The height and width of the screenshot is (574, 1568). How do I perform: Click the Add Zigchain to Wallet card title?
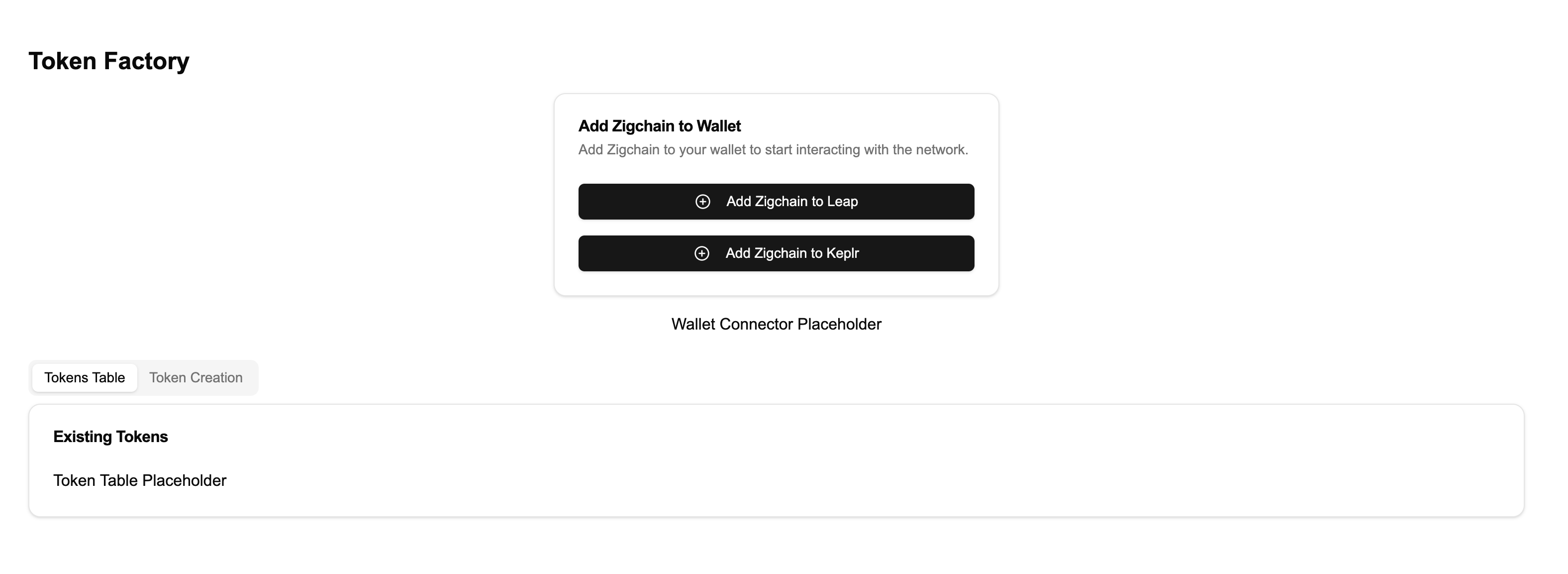click(x=659, y=126)
